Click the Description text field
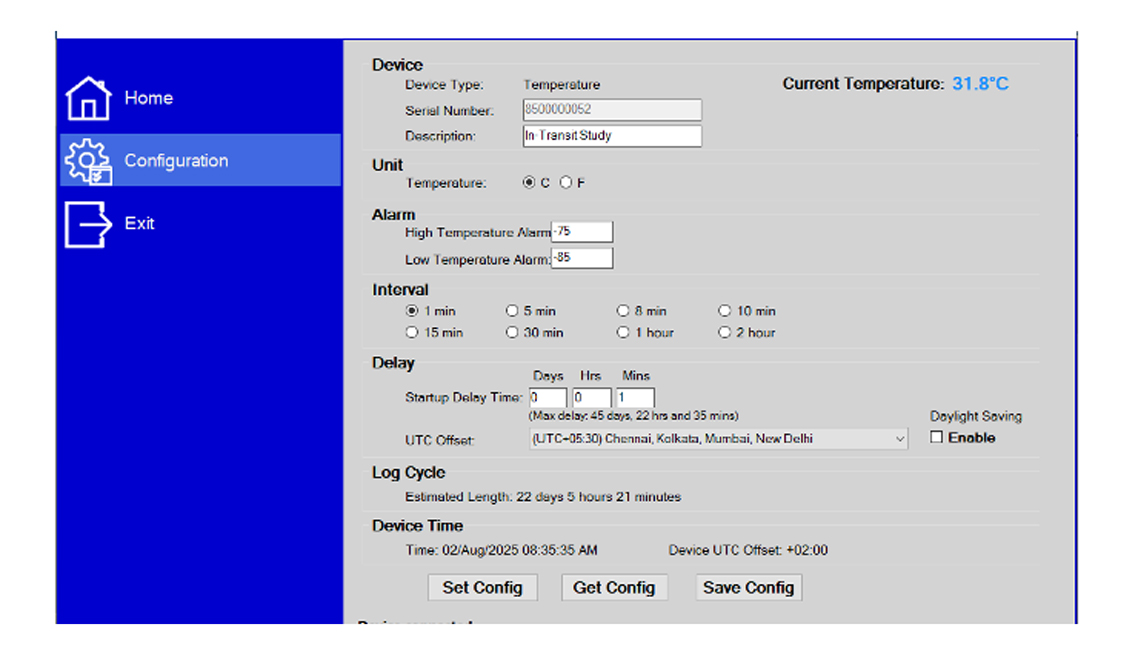 tap(611, 136)
